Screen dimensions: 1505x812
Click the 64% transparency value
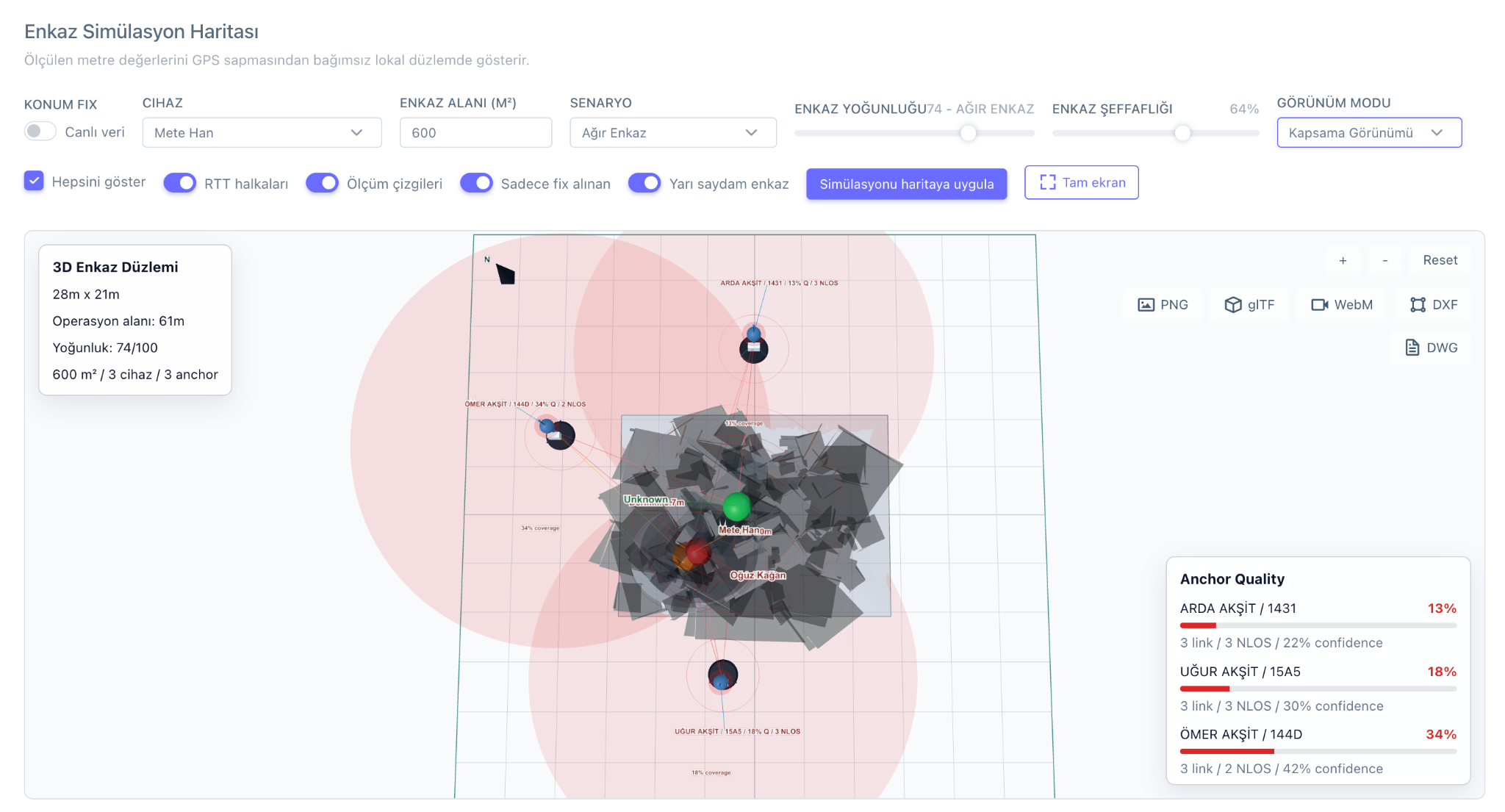(1244, 109)
